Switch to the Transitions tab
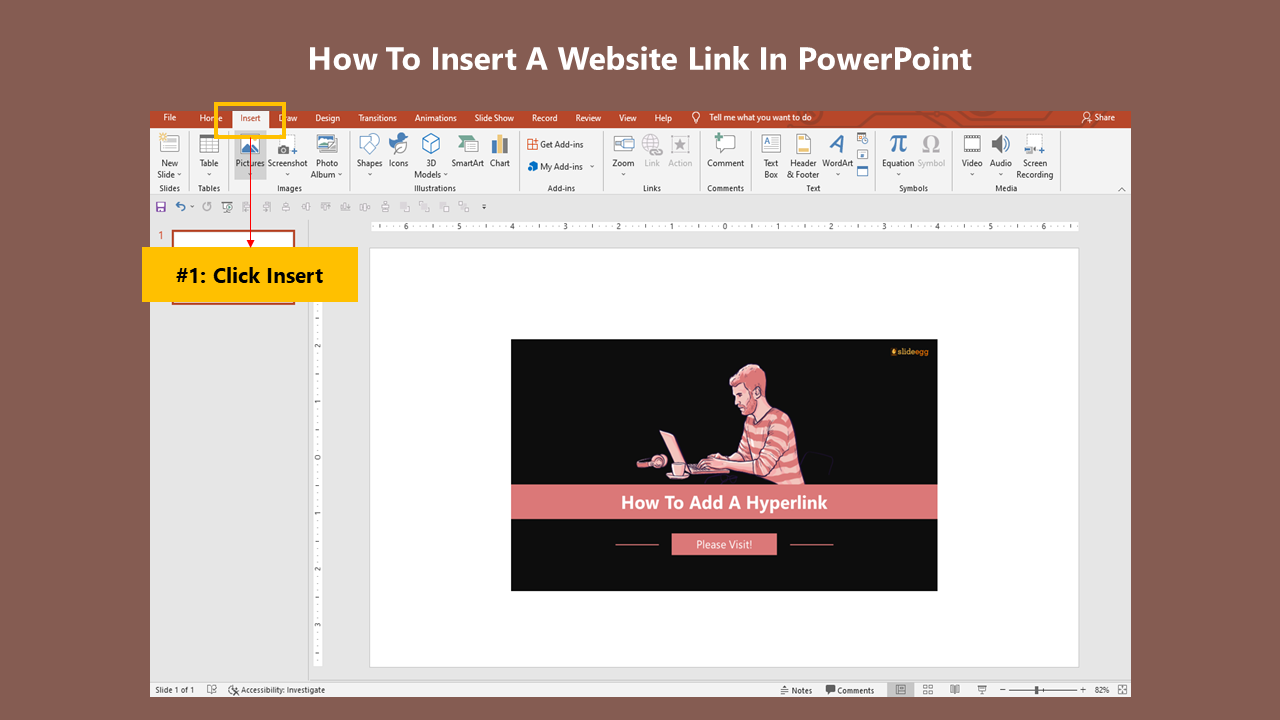This screenshot has height=720, width=1280. (378, 118)
